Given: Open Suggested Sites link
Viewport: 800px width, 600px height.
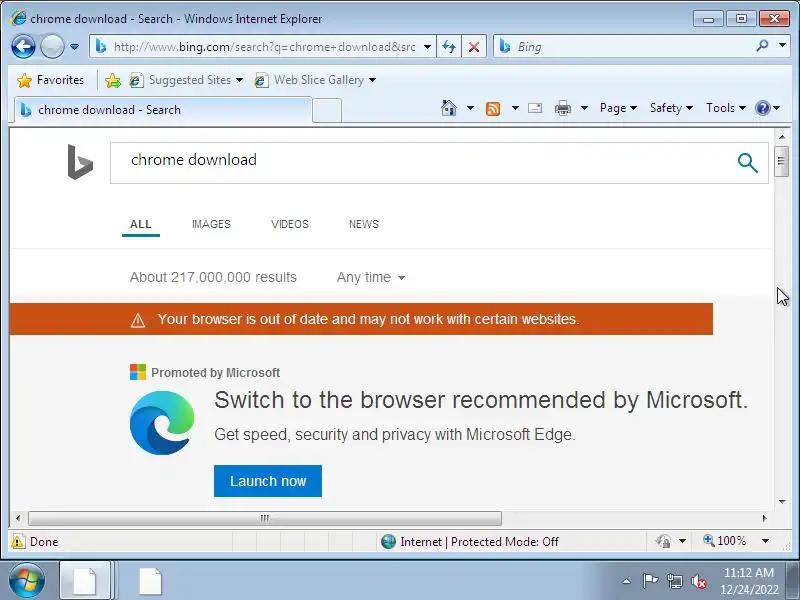Looking at the screenshot, I should [186, 80].
